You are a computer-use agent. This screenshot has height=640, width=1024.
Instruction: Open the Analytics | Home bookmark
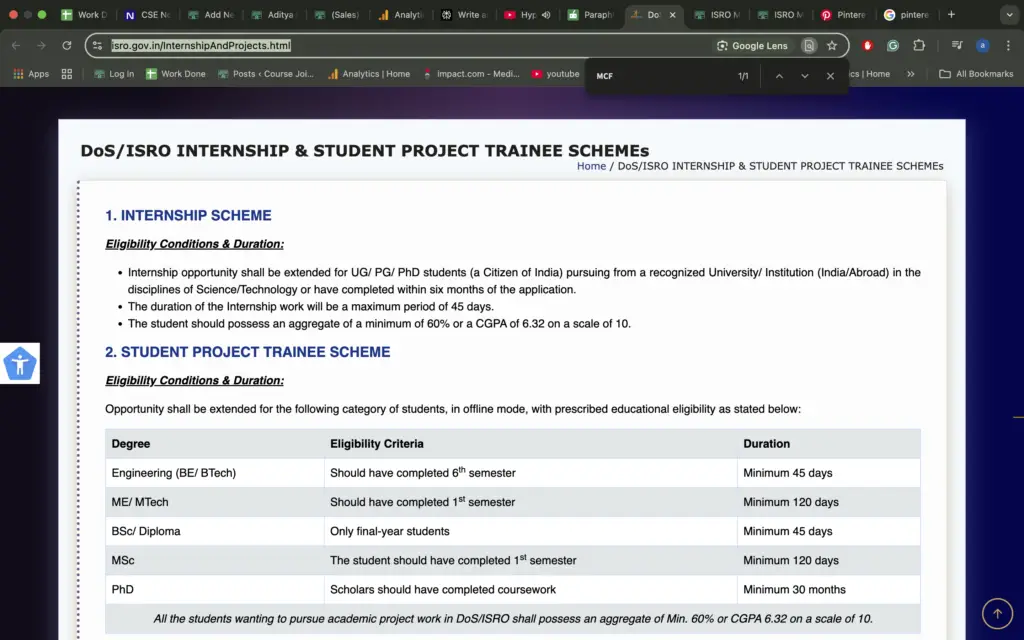[x=369, y=74]
